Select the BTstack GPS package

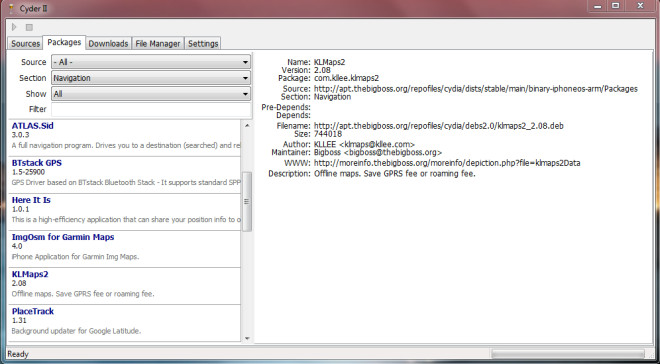click(124, 175)
